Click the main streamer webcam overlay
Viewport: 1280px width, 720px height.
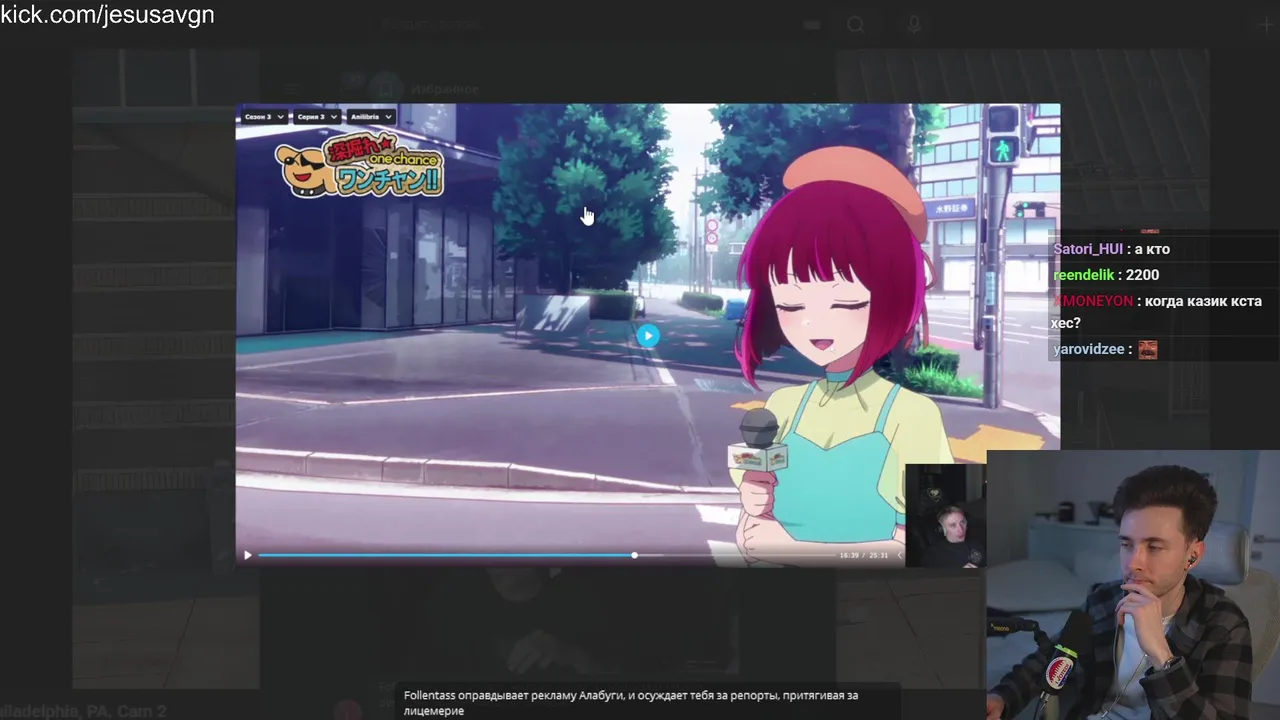[x=1133, y=585]
